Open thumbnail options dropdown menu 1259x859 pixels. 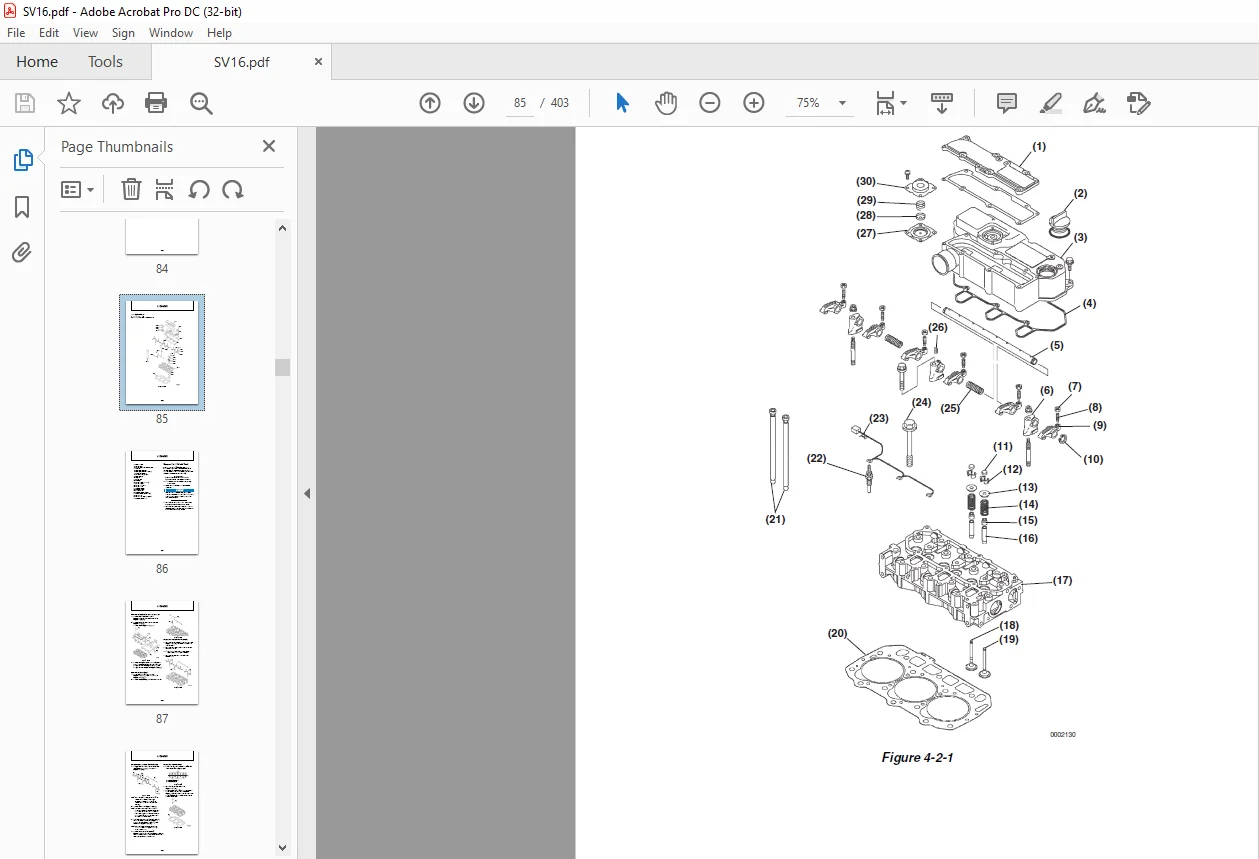(77, 189)
